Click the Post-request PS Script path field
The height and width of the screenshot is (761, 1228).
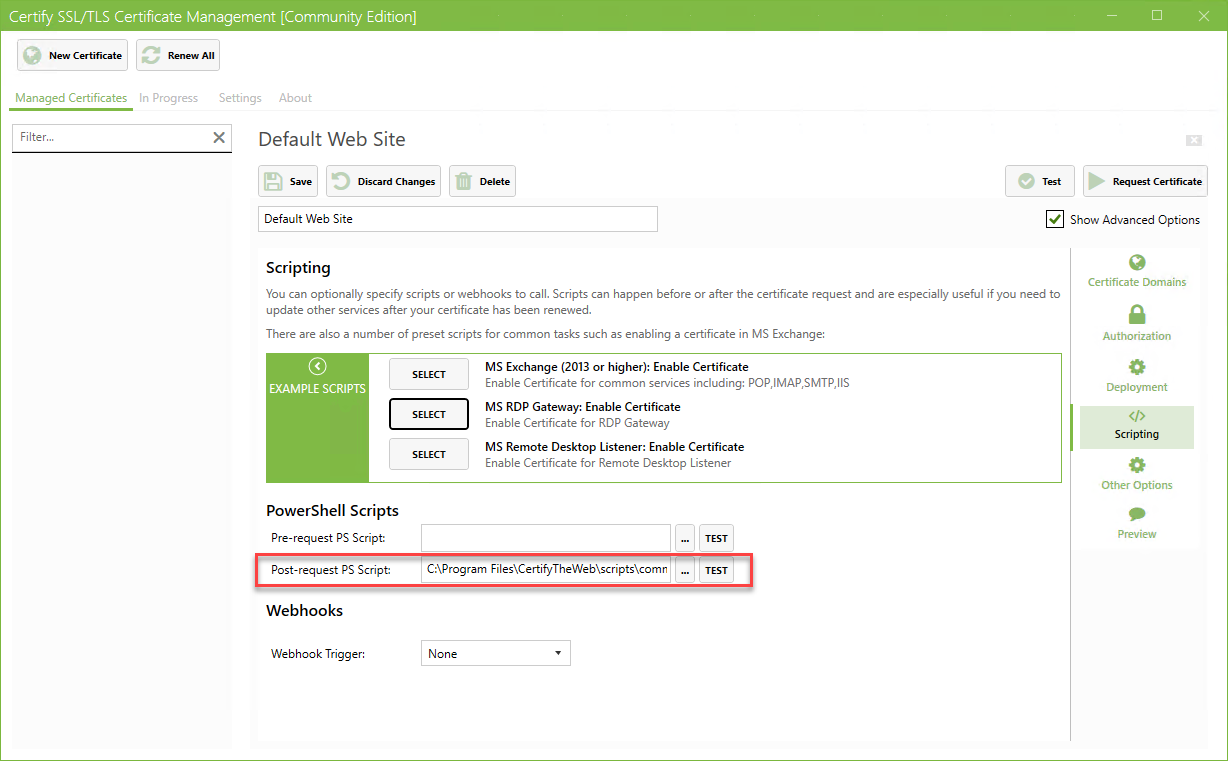(x=546, y=570)
